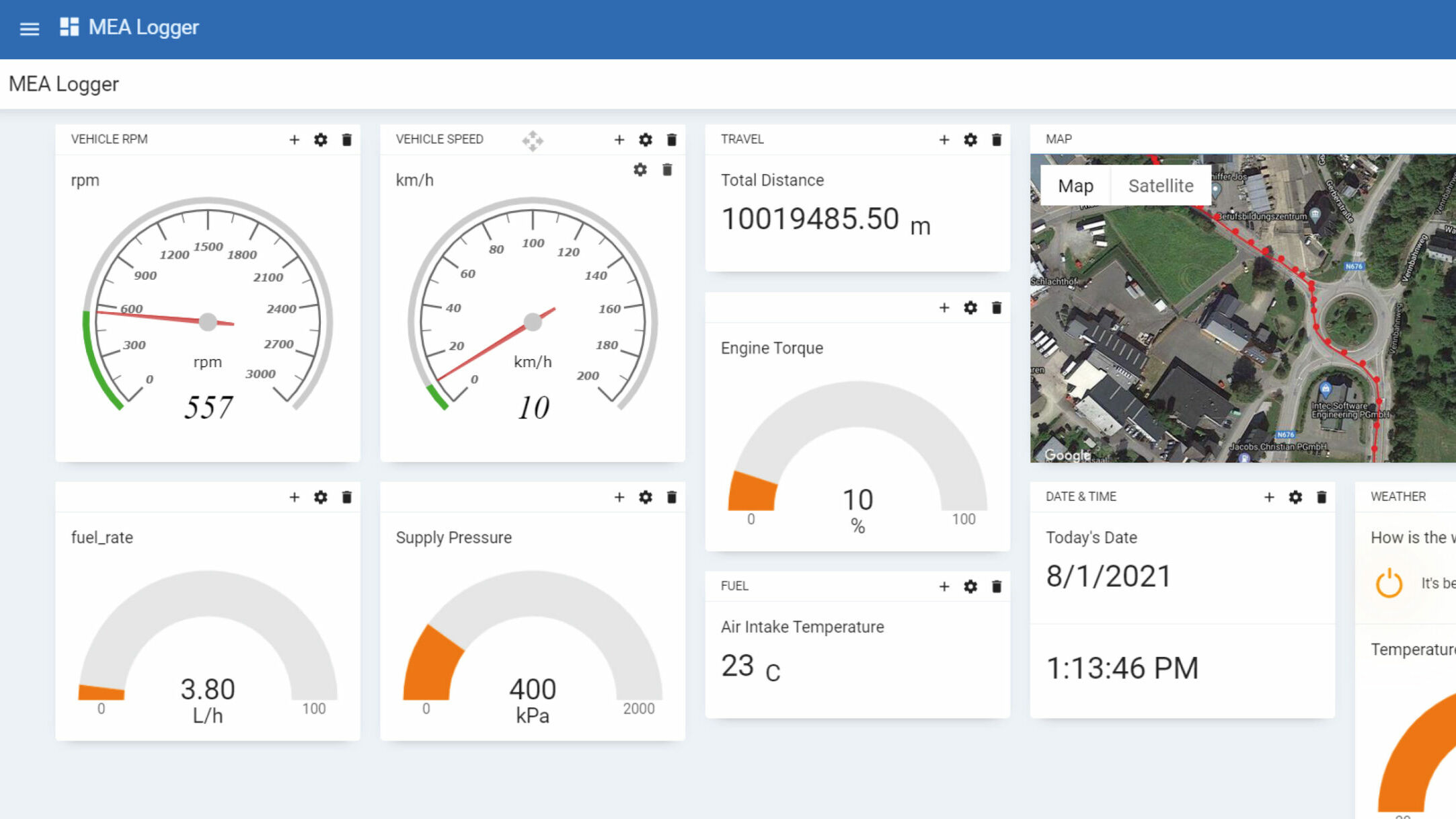Viewport: 1456px width, 819px height.
Task: Switch map to Satellite view
Action: [1160, 186]
